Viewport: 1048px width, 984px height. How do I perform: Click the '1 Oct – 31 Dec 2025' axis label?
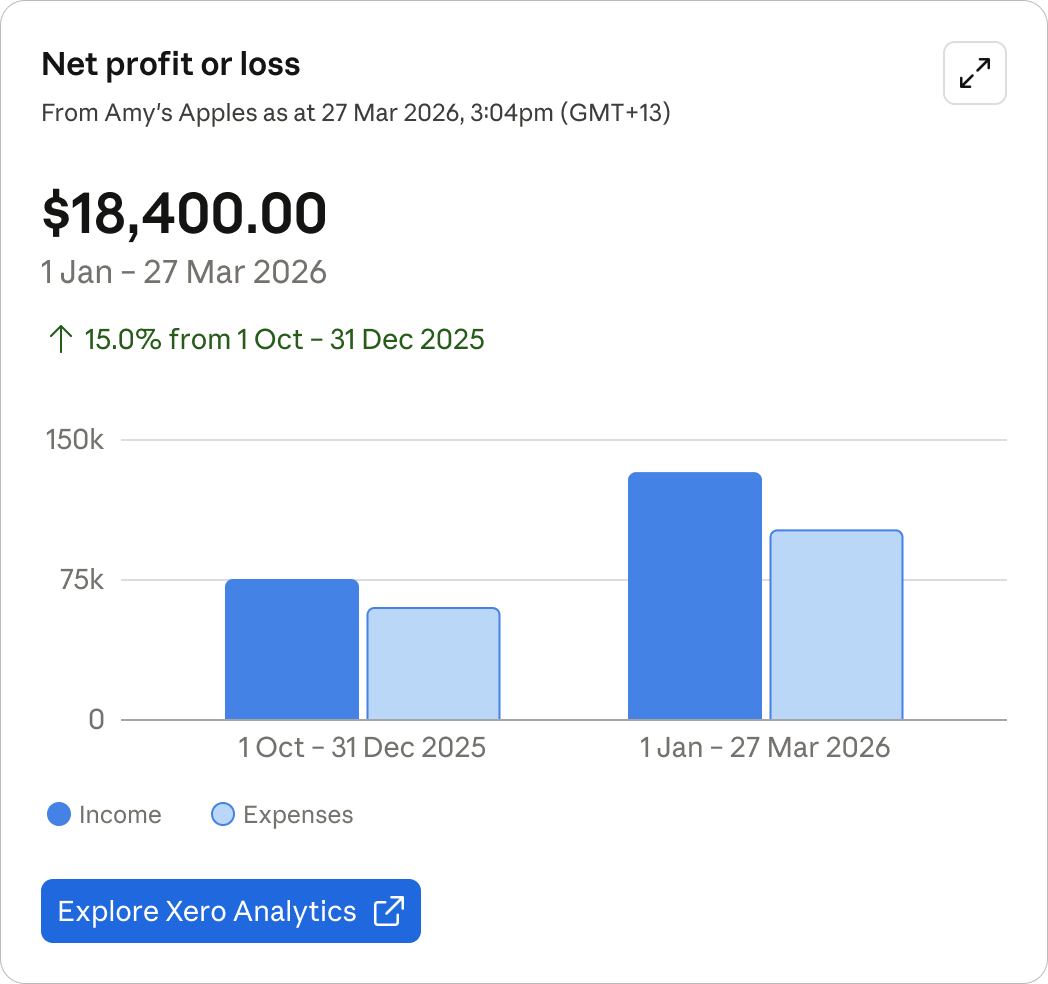tap(362, 747)
